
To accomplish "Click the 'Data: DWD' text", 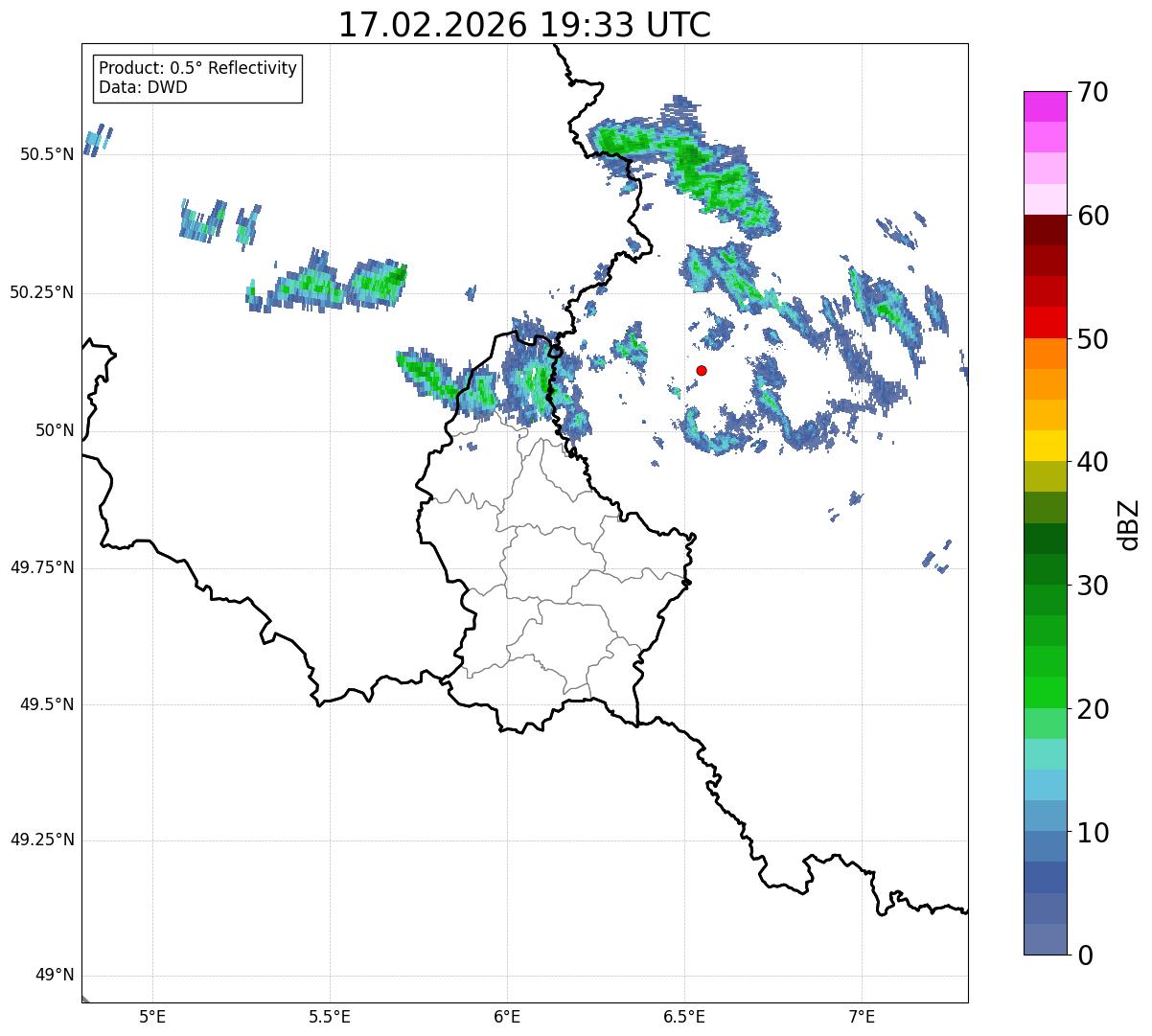I will (x=143, y=88).
